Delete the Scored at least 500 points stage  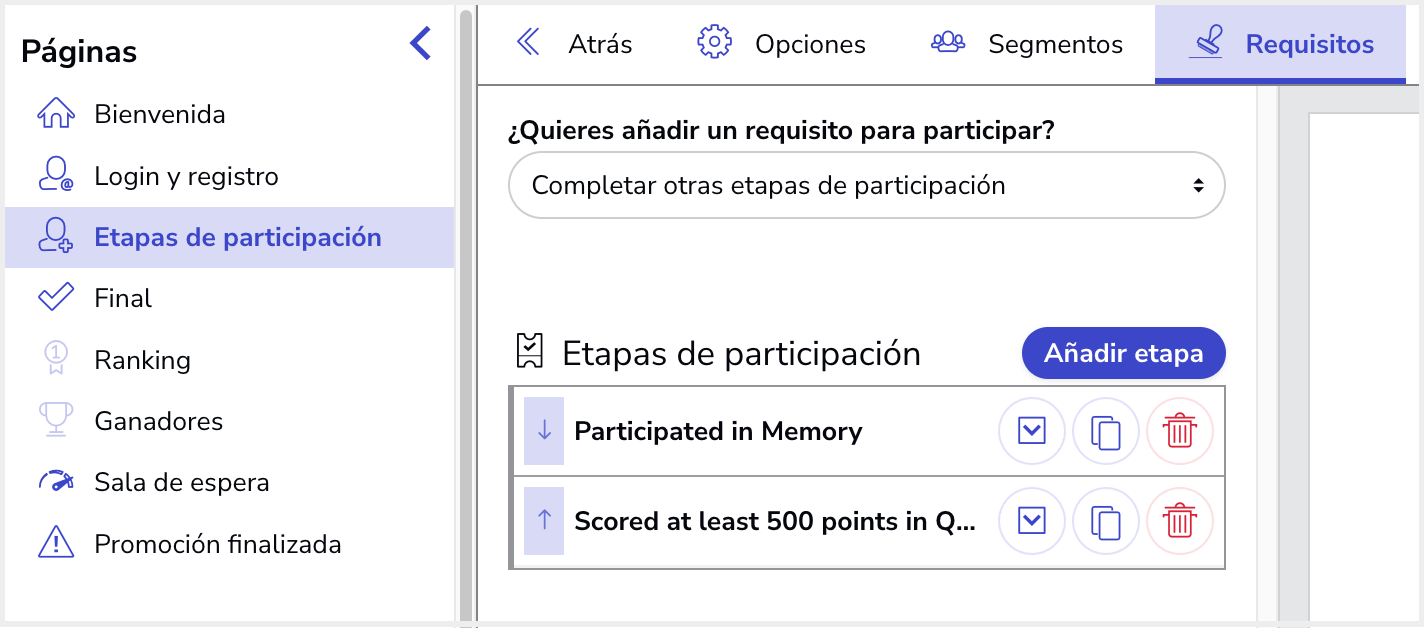point(1180,521)
